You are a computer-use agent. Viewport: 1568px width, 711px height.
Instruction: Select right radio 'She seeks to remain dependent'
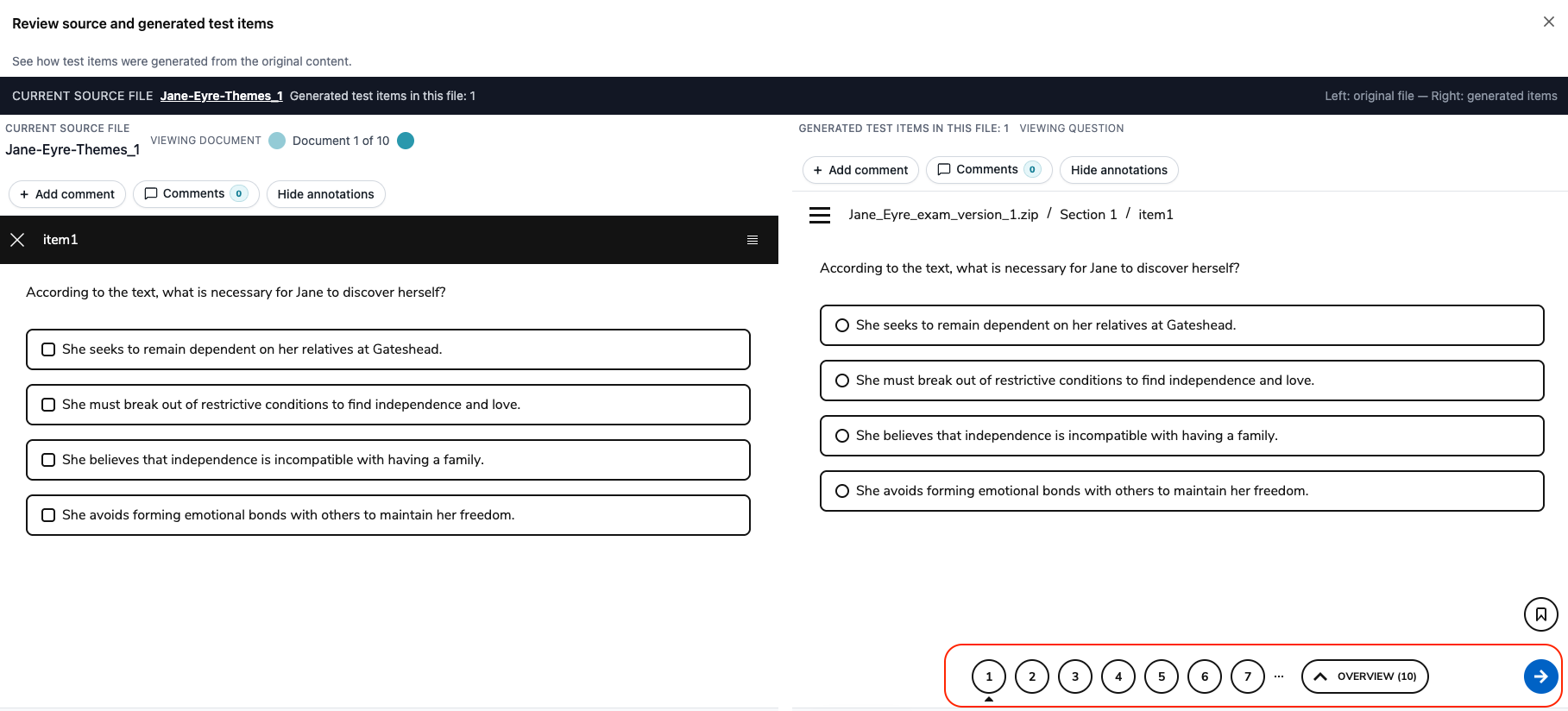842,325
